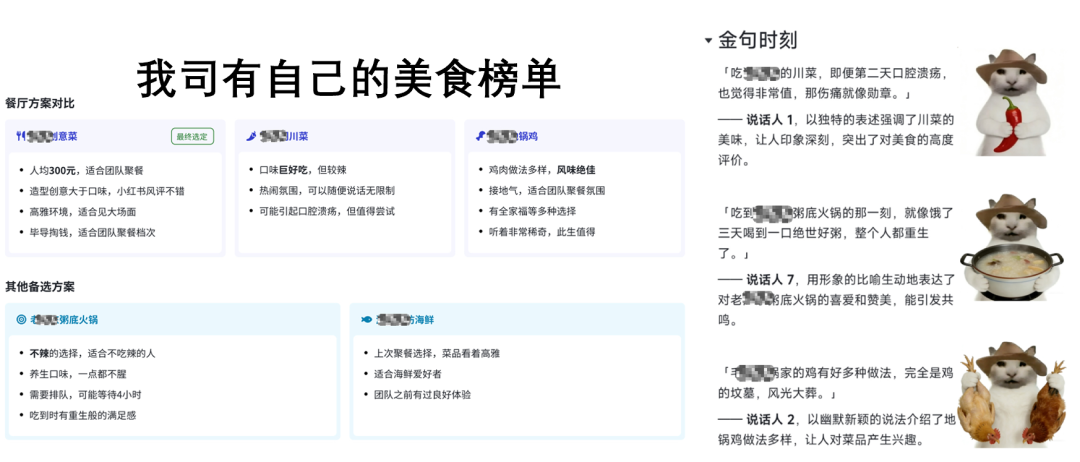Screen dimensions: 1080x462
Task: Open the 川菜 card title
Action: click(284, 136)
